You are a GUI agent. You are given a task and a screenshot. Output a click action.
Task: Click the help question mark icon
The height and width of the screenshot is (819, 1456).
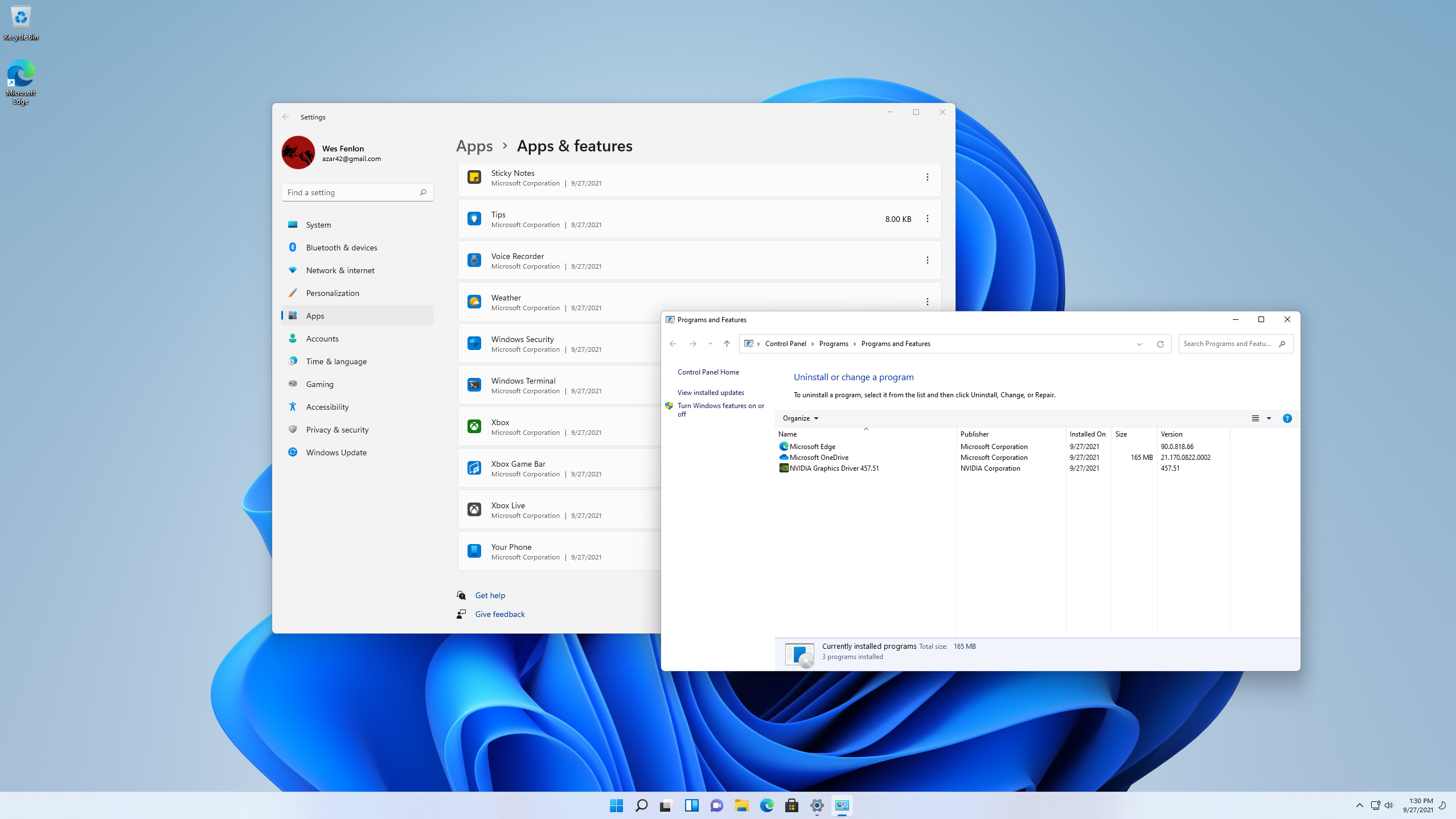click(x=1287, y=418)
